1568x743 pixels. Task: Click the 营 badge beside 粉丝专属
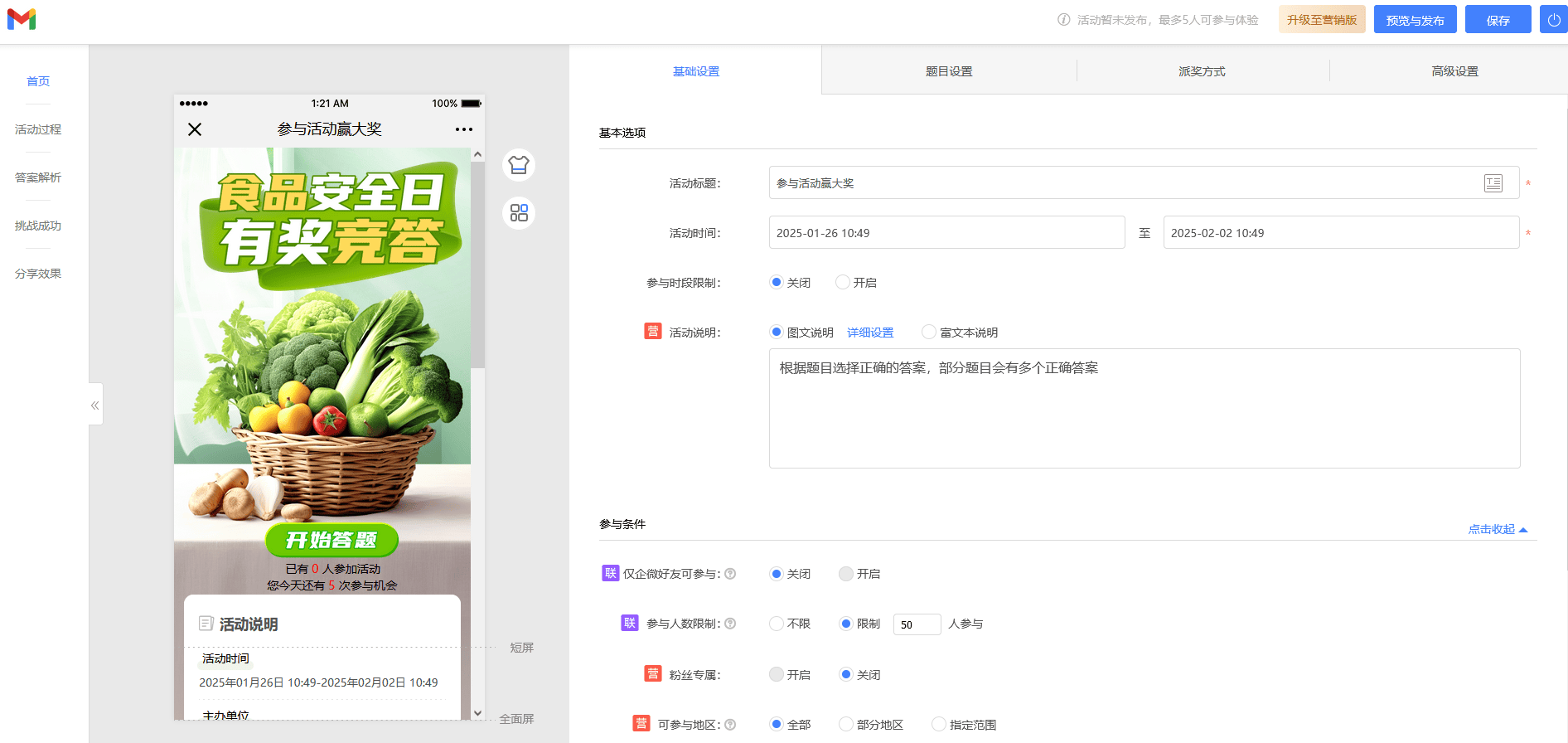(653, 674)
